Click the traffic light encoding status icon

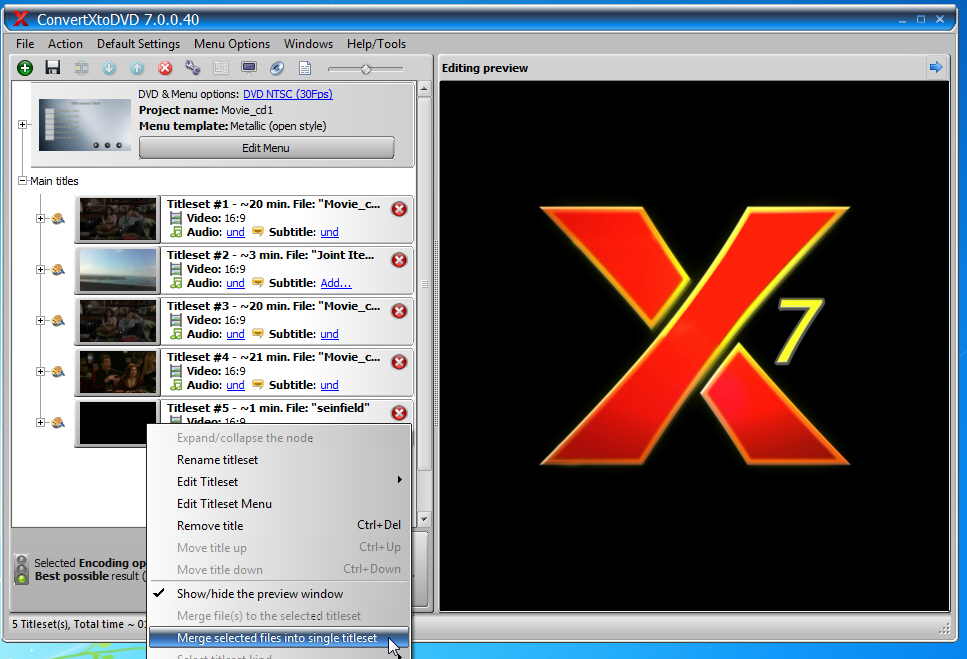coord(22,569)
